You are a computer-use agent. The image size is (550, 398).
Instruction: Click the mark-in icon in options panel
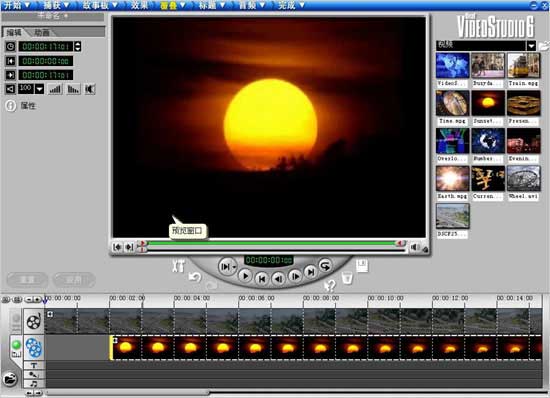point(11,61)
